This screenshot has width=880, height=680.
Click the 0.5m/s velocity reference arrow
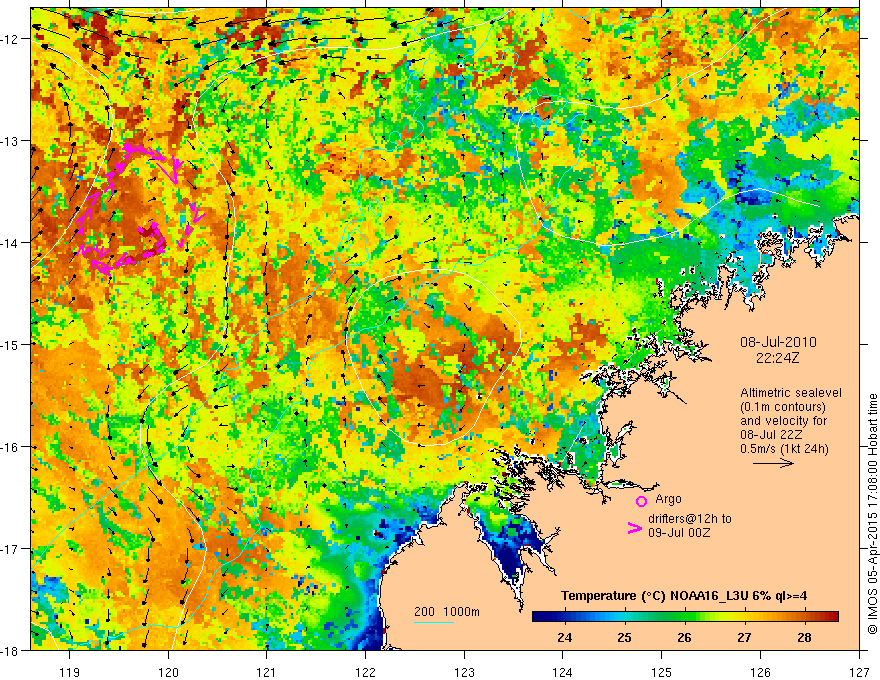click(x=773, y=463)
